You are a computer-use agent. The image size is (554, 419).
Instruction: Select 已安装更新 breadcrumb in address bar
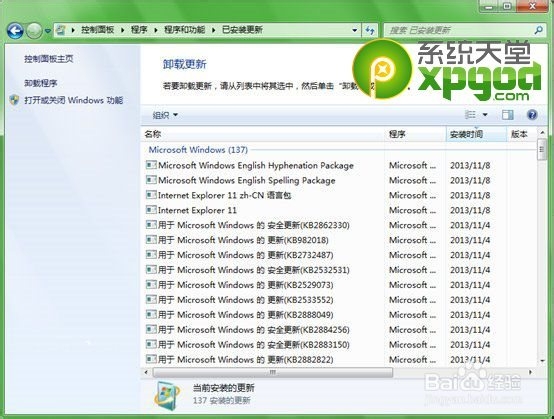242,30
